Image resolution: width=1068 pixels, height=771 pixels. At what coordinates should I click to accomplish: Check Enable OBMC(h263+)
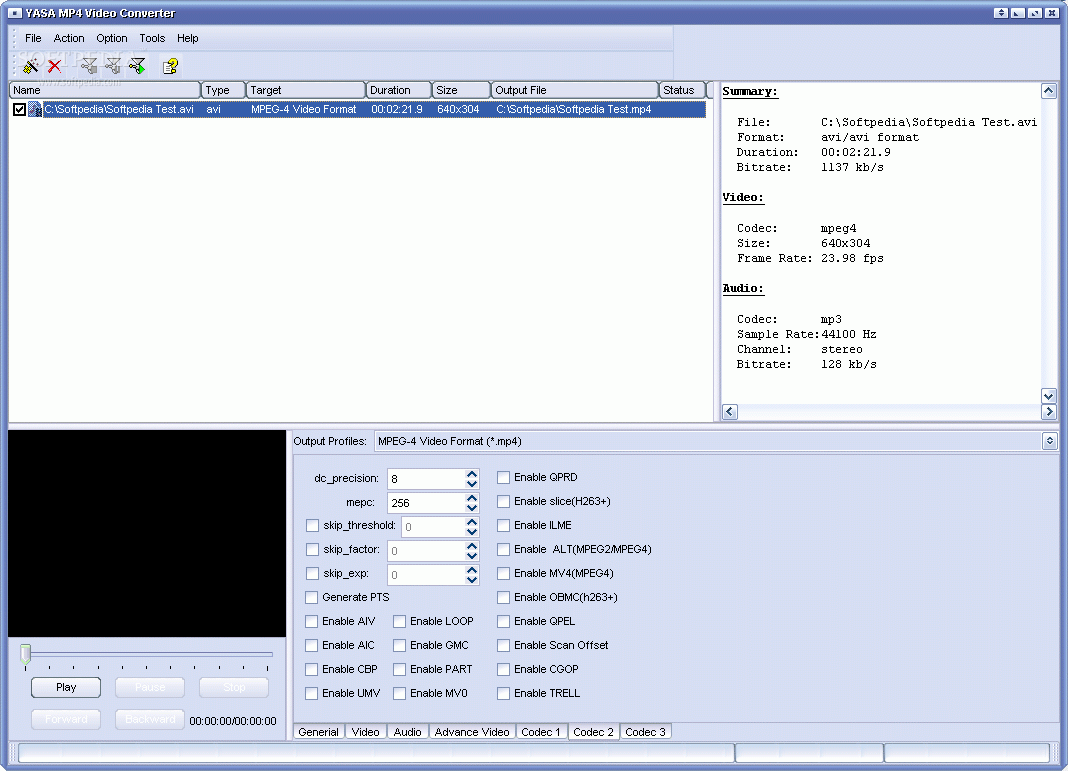point(503,597)
